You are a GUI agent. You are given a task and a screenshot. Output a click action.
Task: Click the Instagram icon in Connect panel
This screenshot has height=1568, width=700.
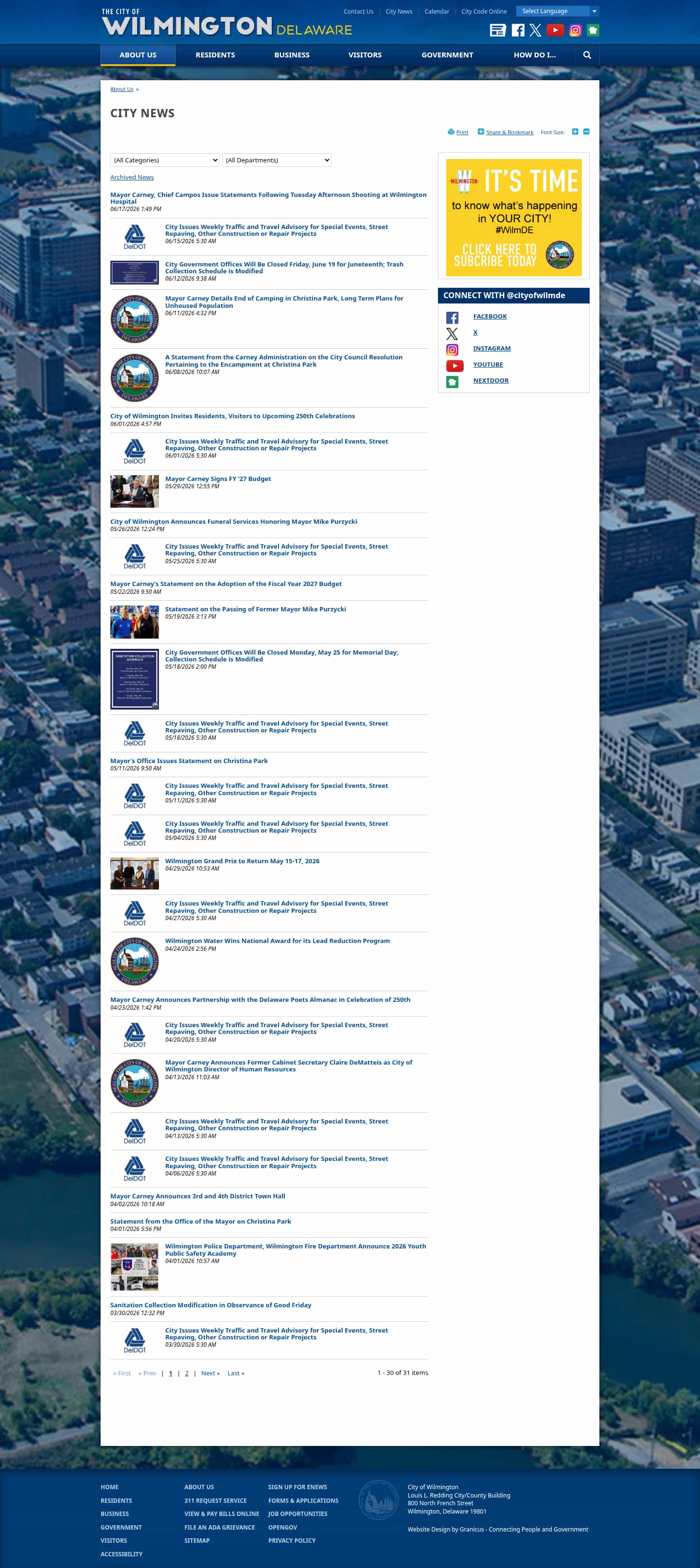[452, 349]
